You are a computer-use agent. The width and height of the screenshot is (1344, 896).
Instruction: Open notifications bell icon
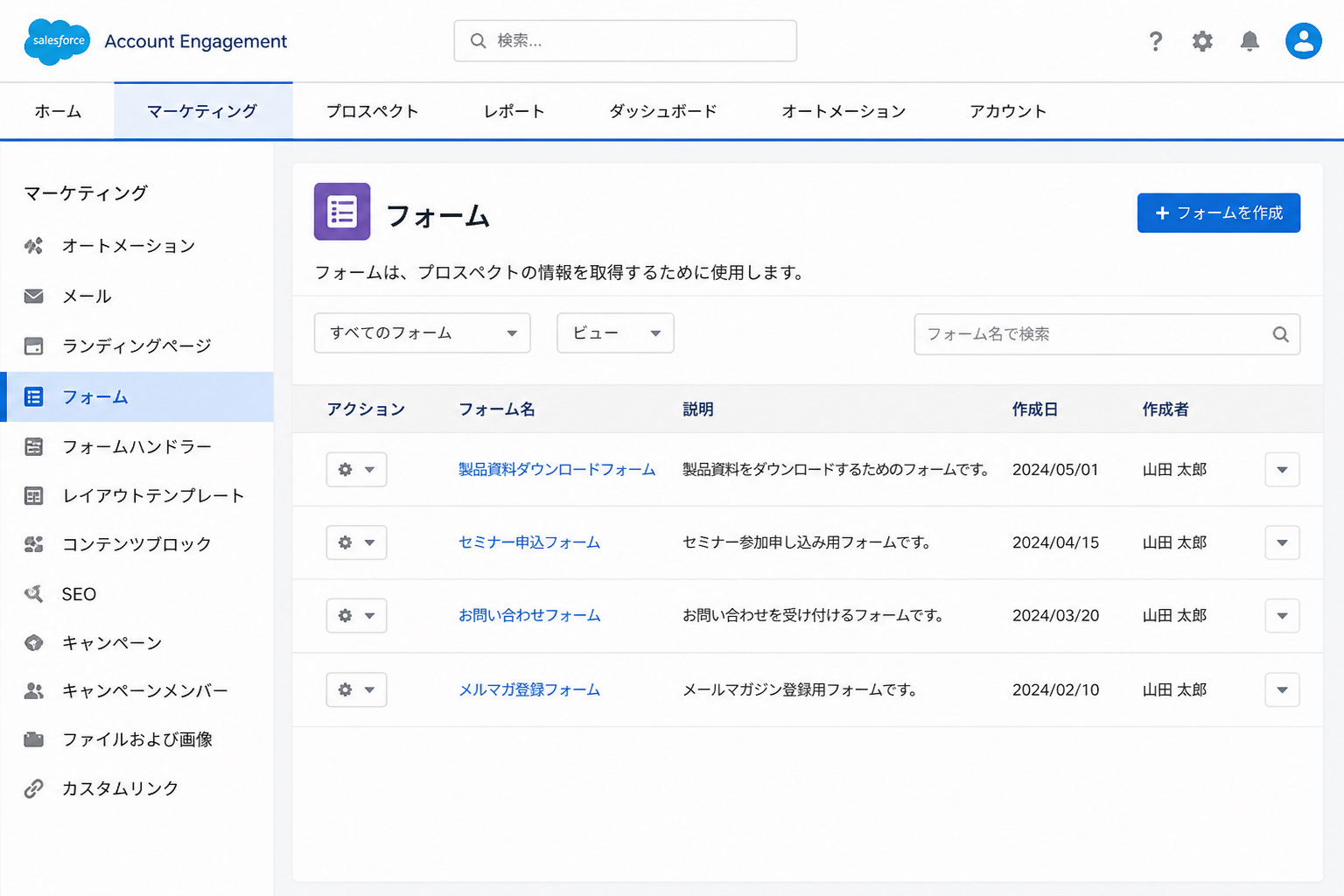[1249, 41]
